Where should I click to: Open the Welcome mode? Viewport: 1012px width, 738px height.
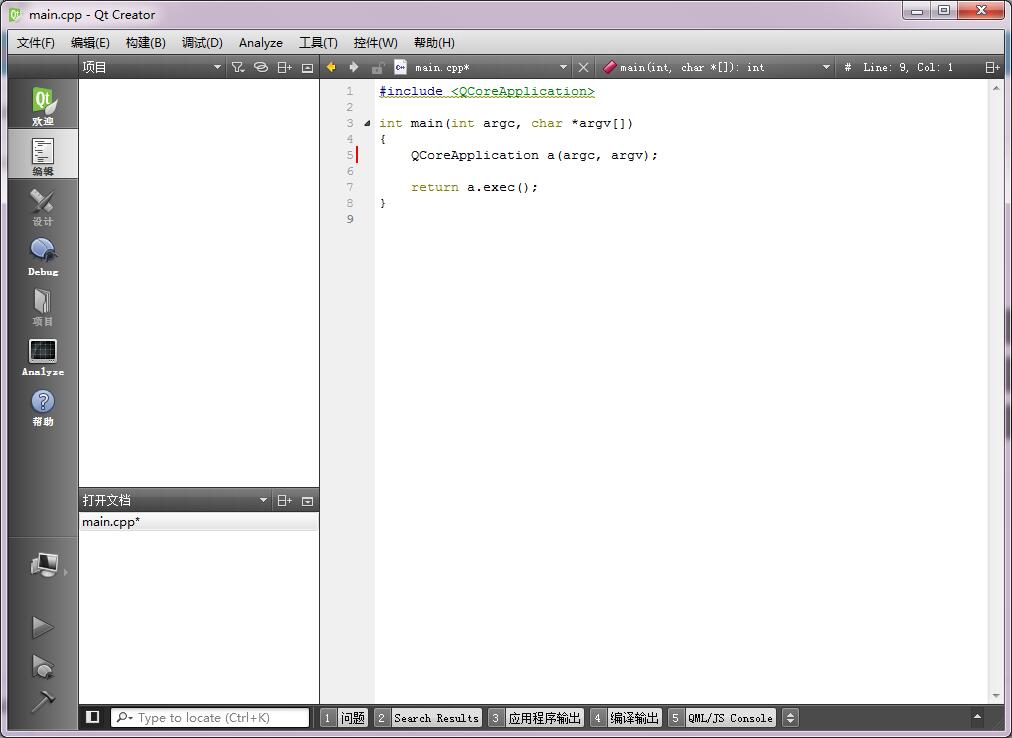(x=43, y=103)
